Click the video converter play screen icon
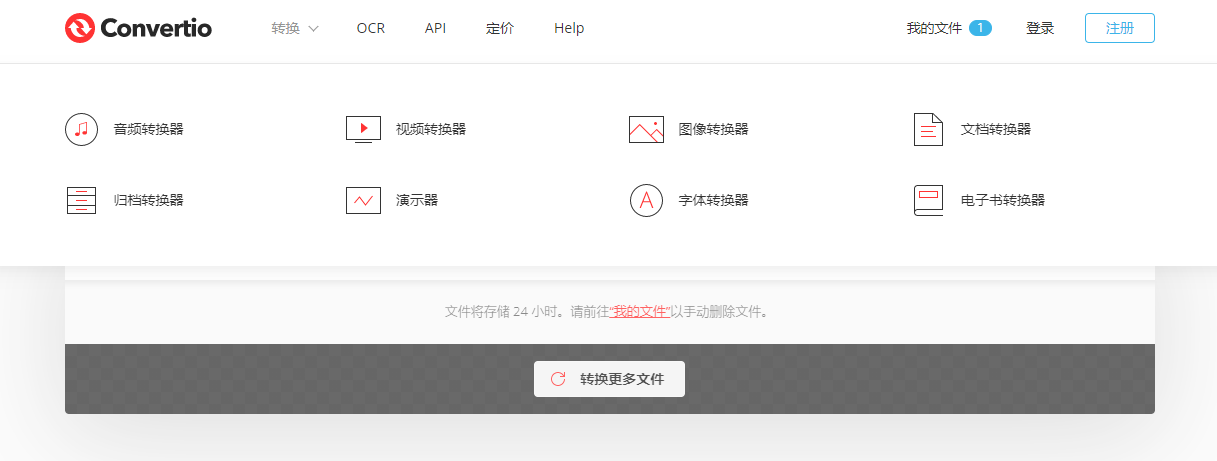 [x=363, y=129]
